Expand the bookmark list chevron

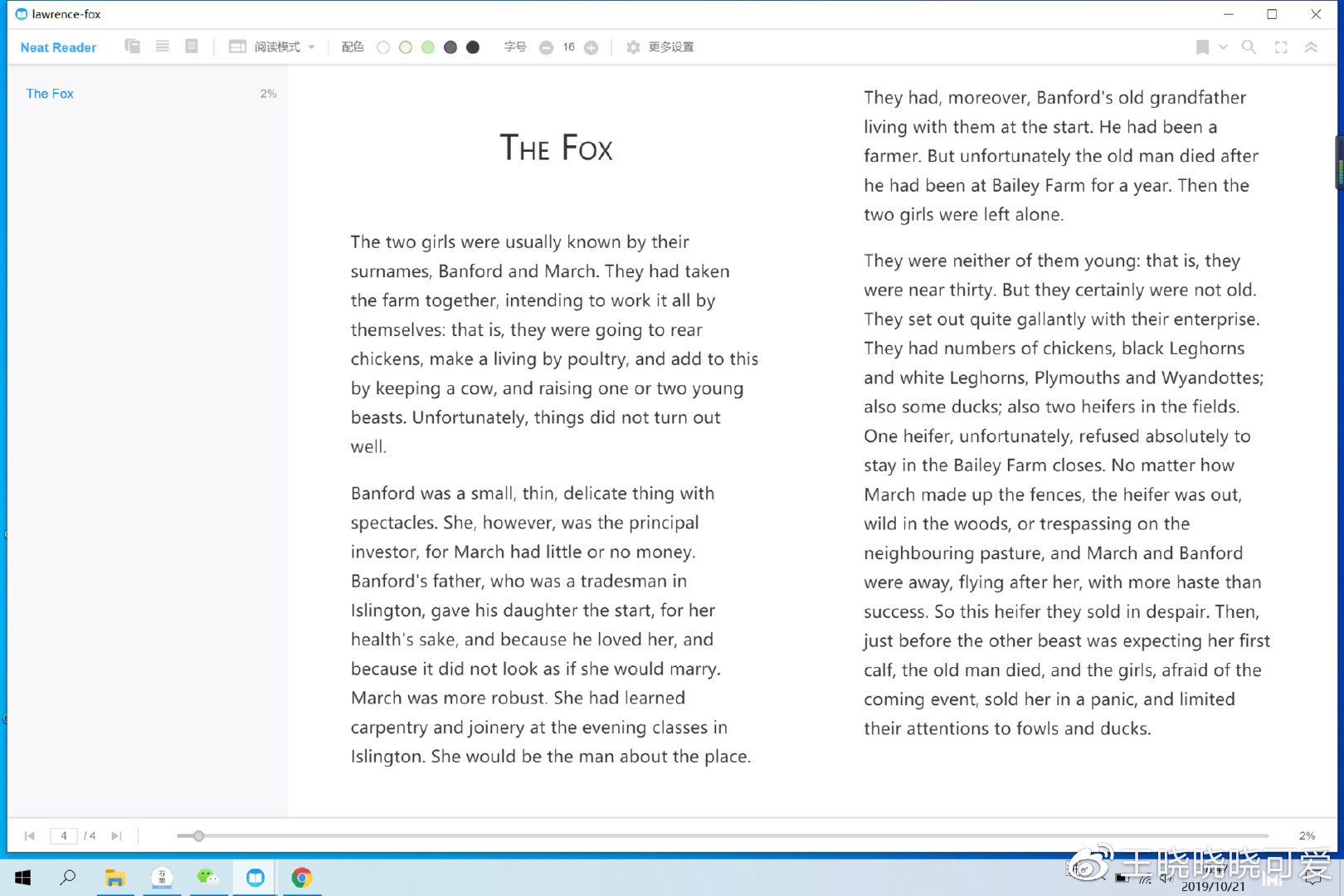tap(1223, 47)
